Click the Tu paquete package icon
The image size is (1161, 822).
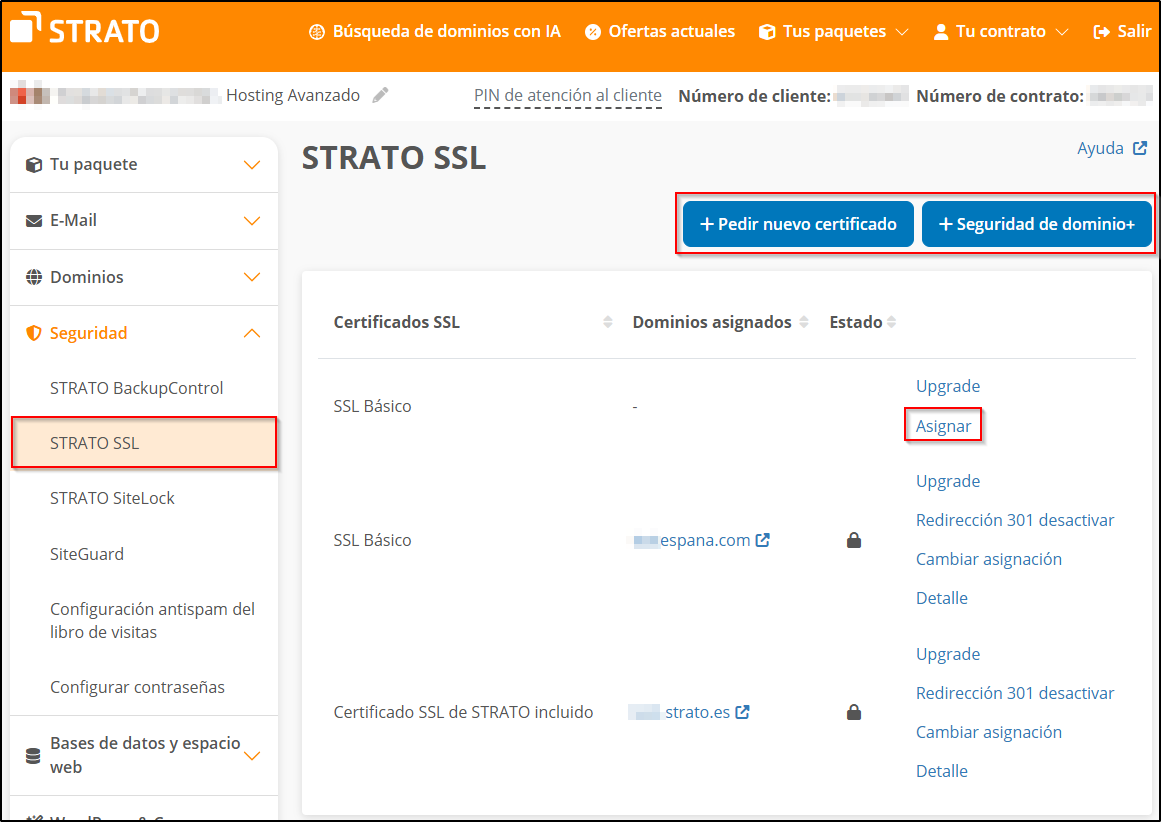point(31,164)
